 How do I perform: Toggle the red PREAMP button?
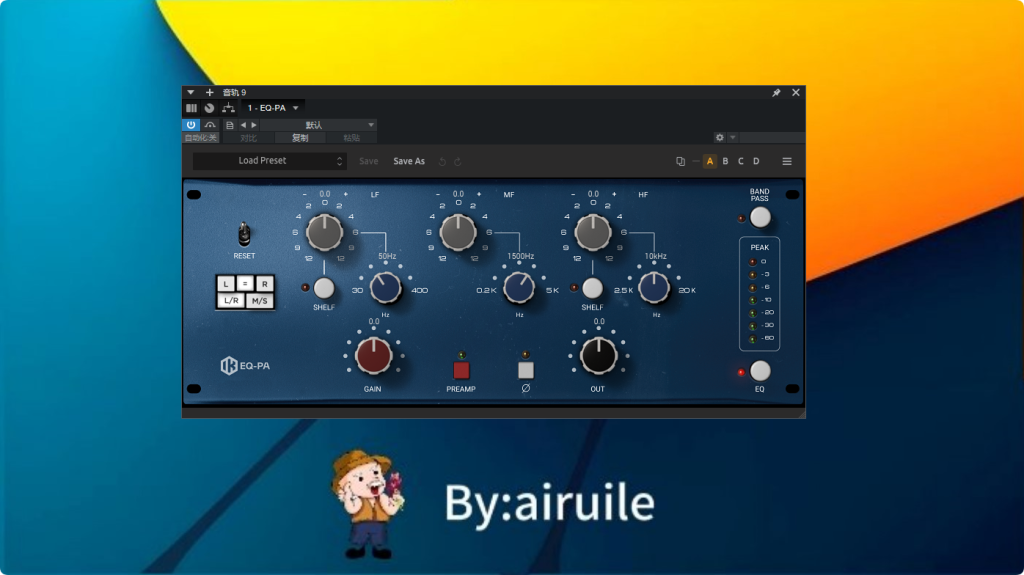point(461,370)
